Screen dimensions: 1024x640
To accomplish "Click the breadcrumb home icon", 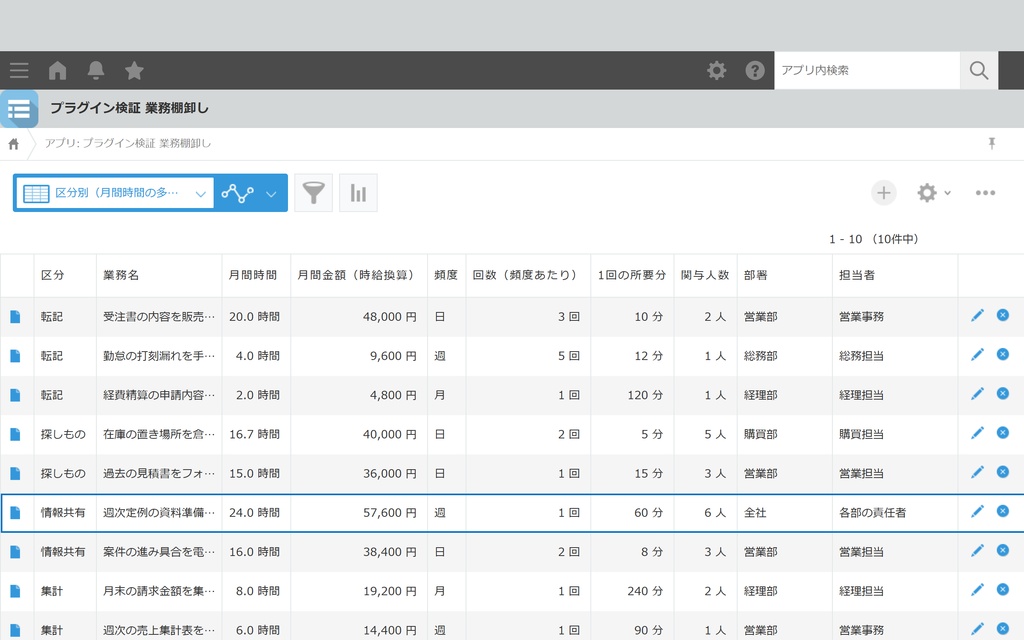I will point(14,144).
